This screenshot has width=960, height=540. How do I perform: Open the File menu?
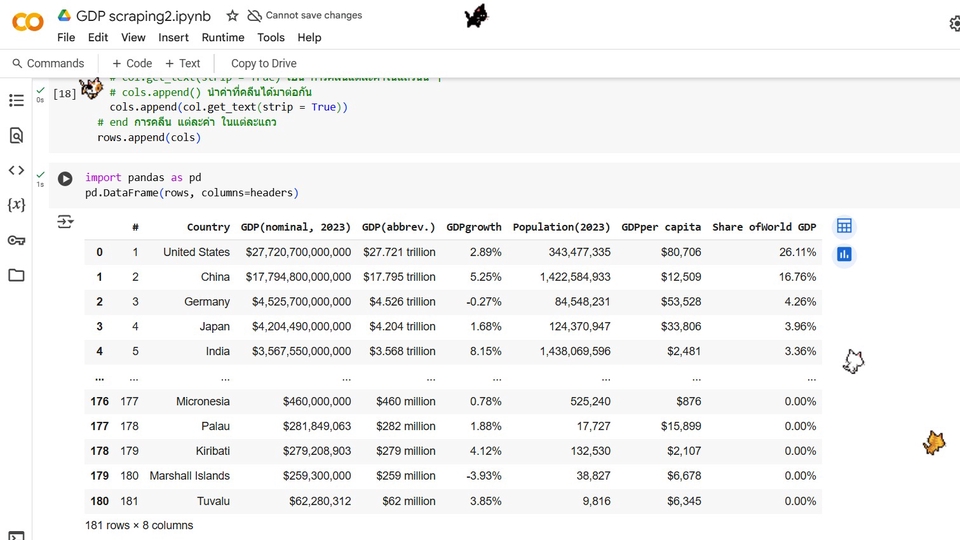[66, 37]
